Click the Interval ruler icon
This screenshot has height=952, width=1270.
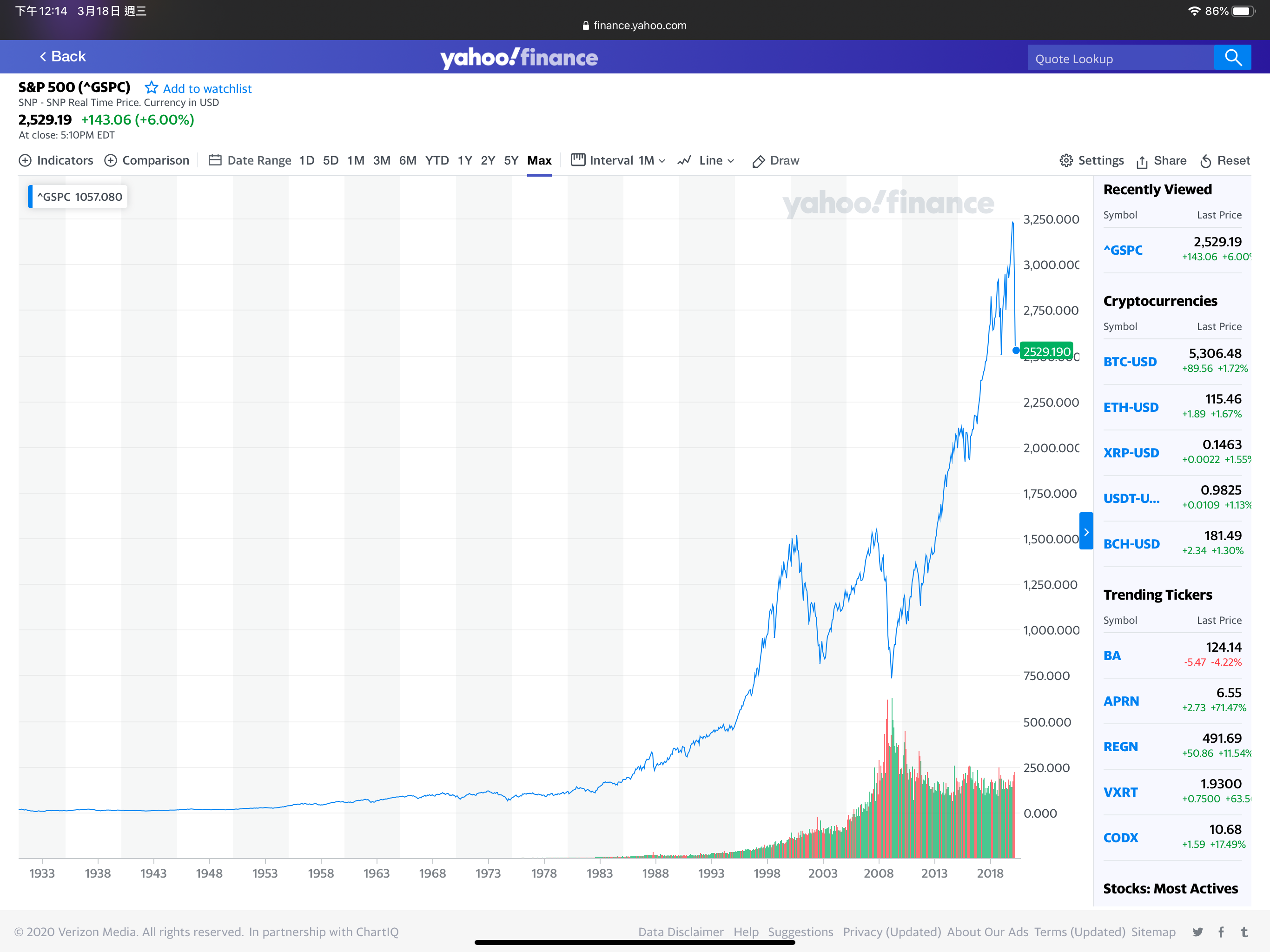(578, 159)
